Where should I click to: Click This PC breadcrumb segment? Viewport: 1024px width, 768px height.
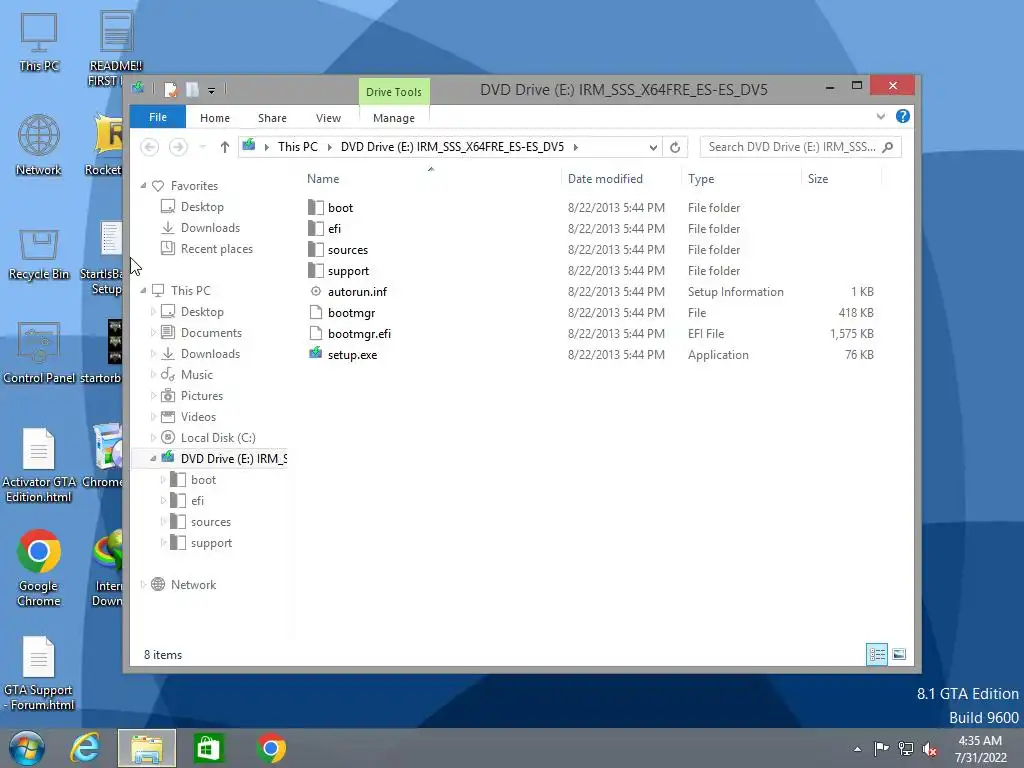(298, 147)
